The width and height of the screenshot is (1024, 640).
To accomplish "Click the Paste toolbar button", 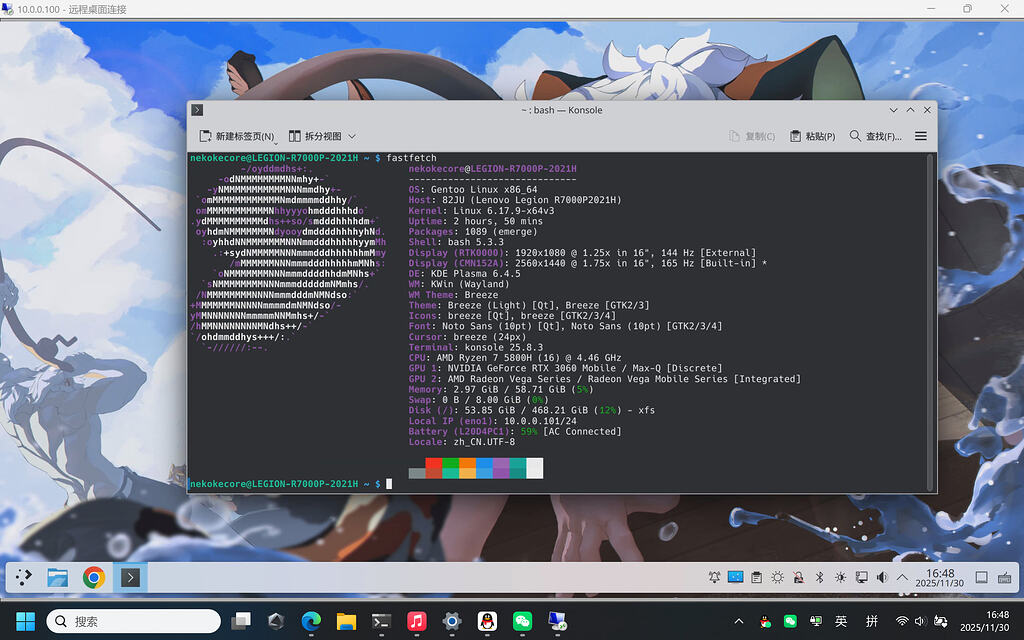I will (812, 136).
